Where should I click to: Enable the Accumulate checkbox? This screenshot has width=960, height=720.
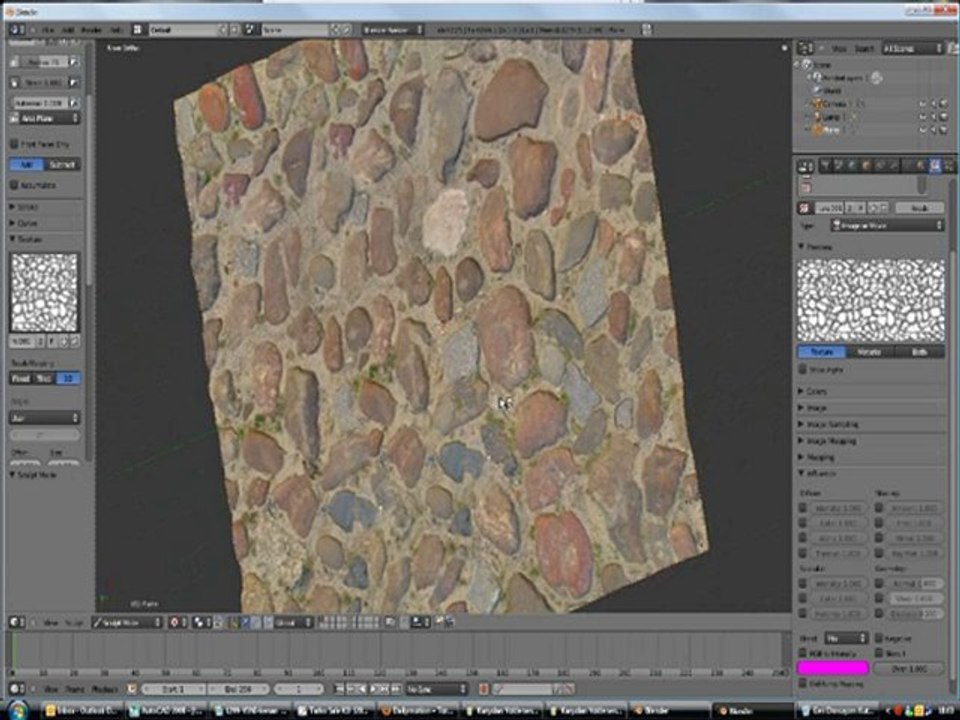[x=14, y=185]
